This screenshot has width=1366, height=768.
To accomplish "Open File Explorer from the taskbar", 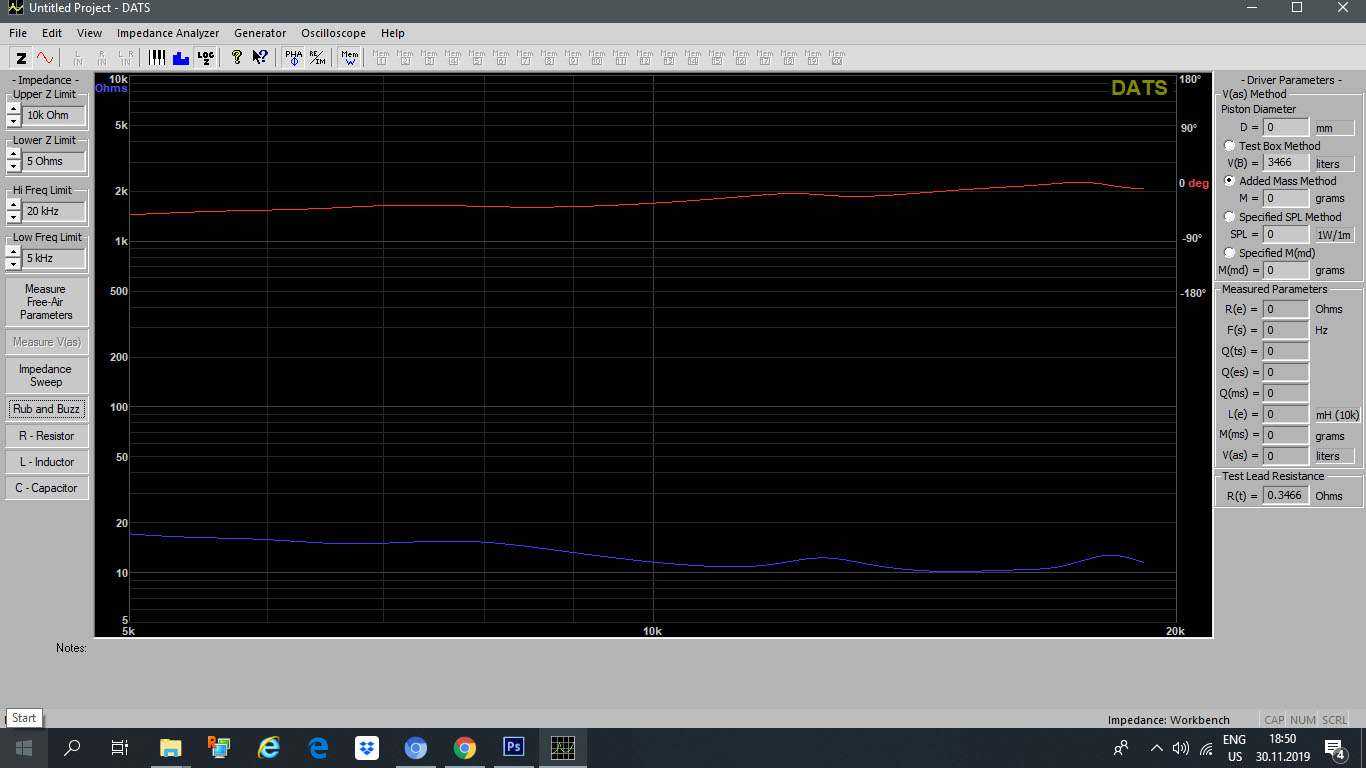I will tap(171, 747).
